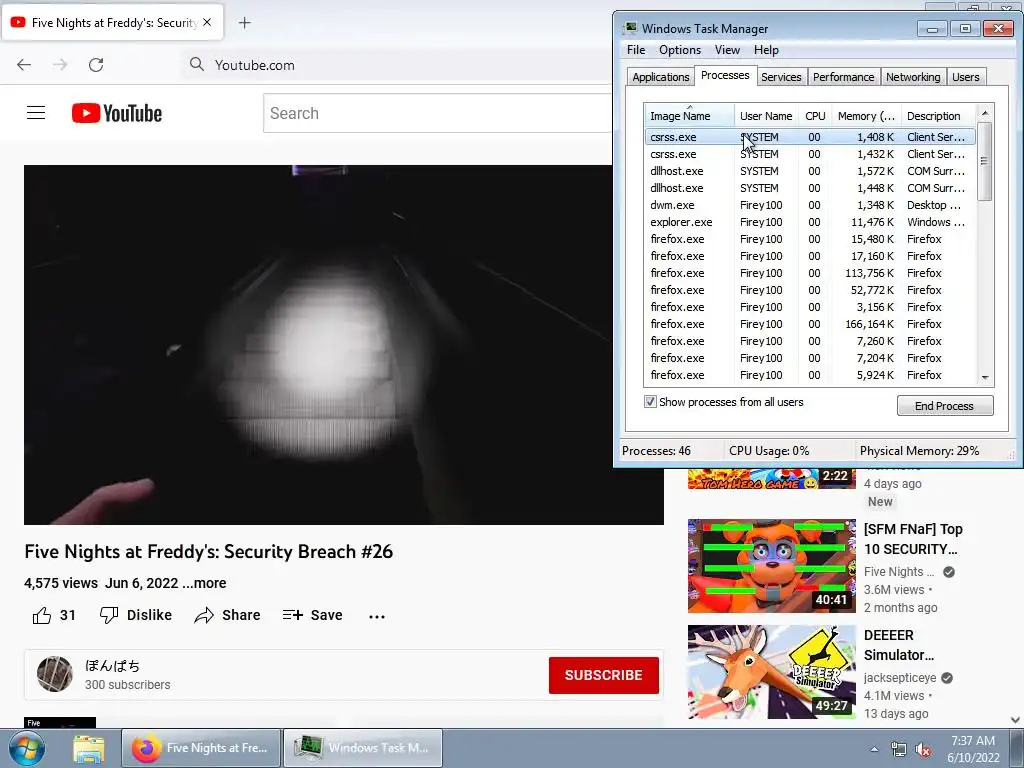This screenshot has width=1024, height=768.
Task: Open the Help menu in Task Manager
Action: coord(766,50)
